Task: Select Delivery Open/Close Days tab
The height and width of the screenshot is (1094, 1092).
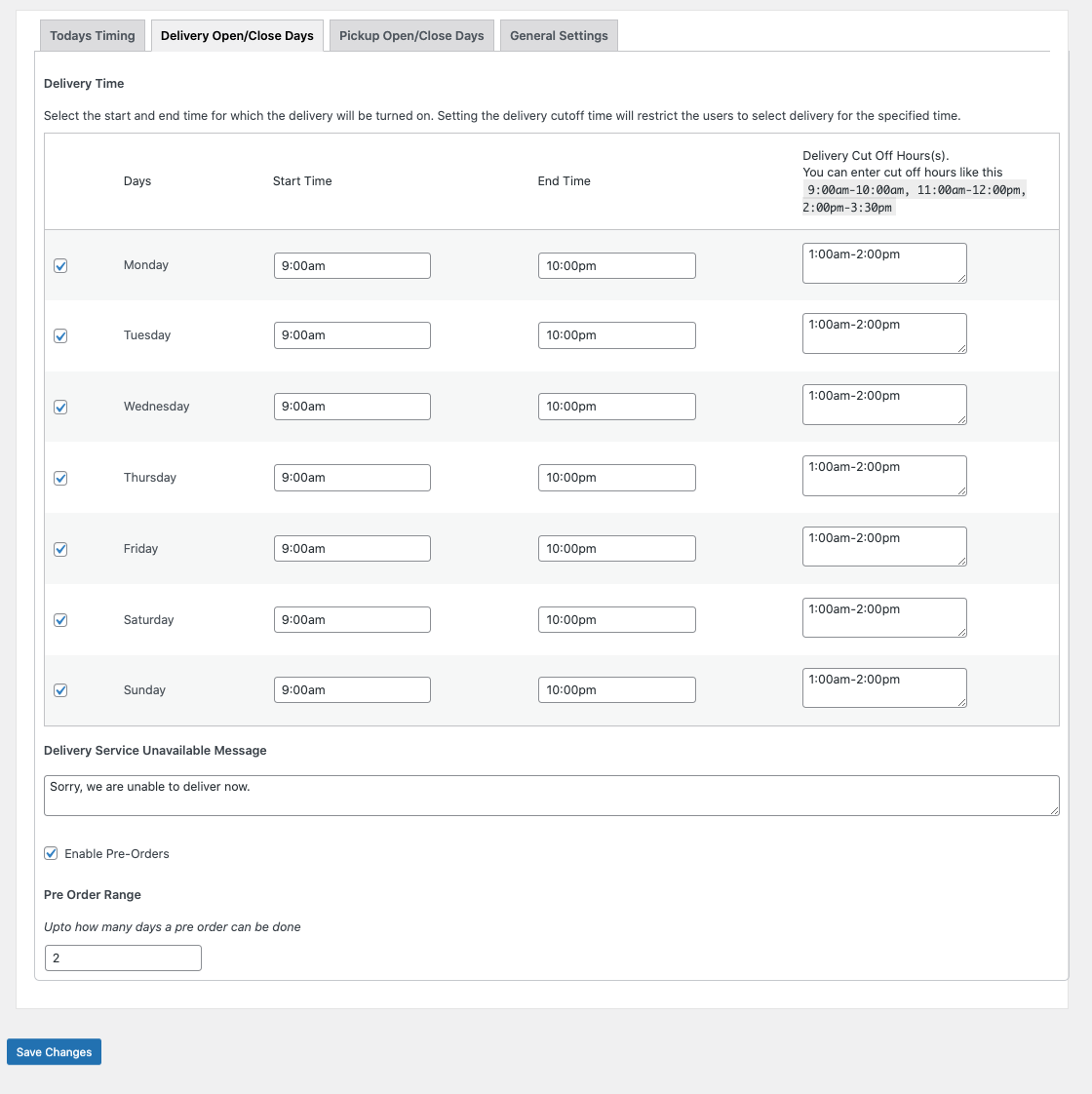Action: pyautogui.click(x=237, y=36)
